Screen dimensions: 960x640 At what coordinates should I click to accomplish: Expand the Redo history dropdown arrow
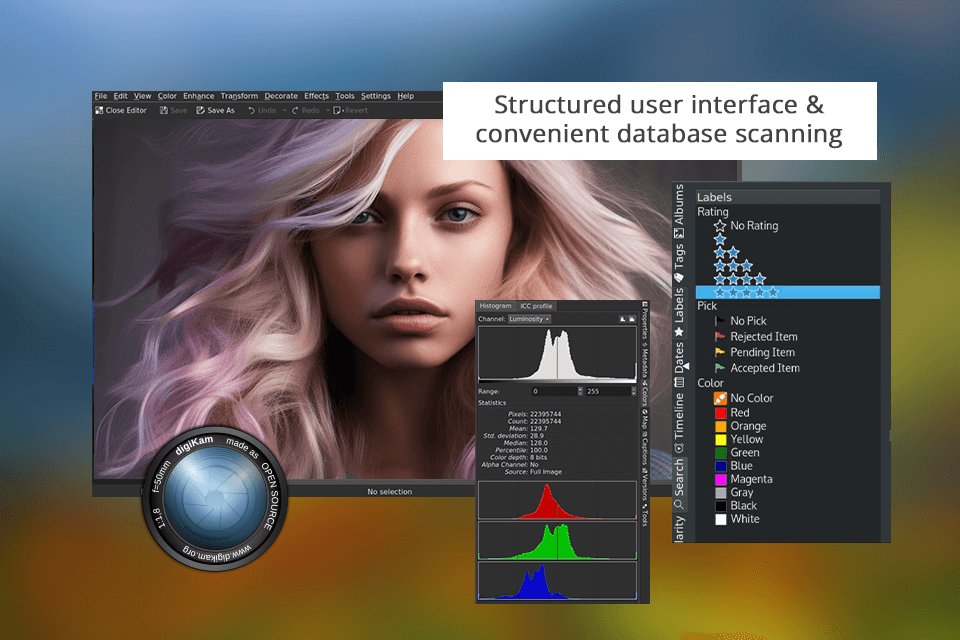coord(327,110)
